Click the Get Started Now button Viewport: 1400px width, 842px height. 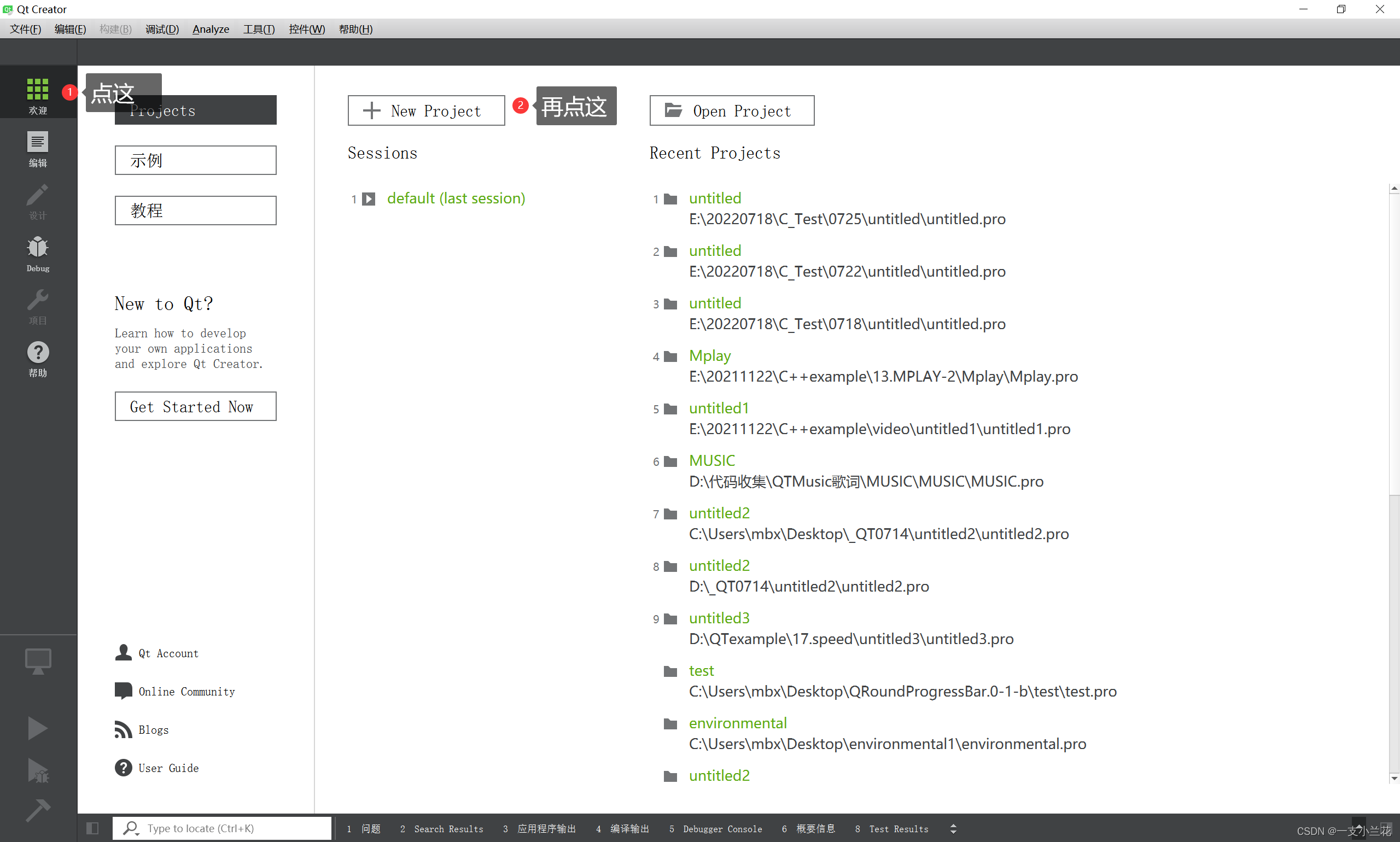pyautogui.click(x=195, y=406)
